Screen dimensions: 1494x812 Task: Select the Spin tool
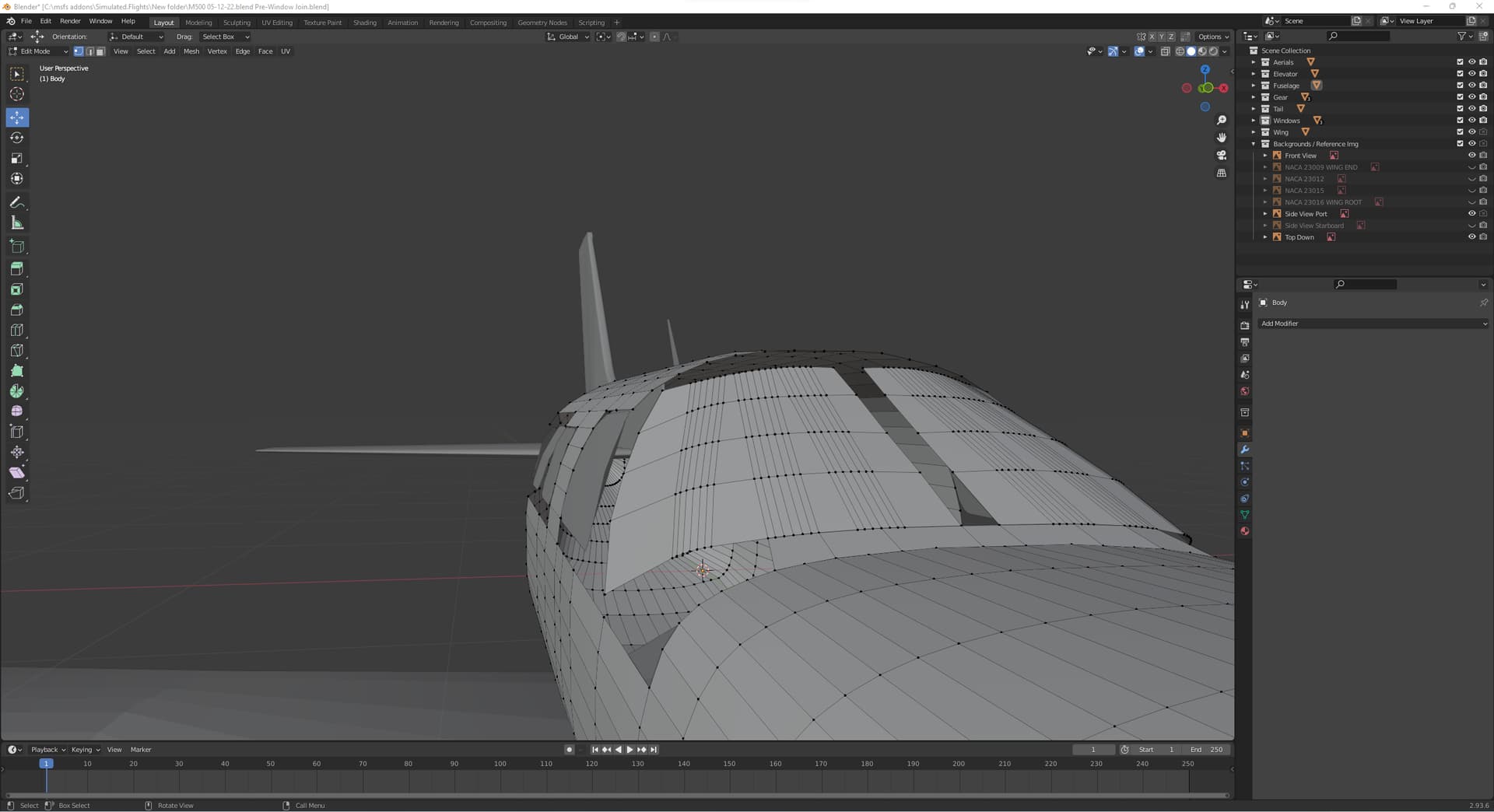[17, 391]
